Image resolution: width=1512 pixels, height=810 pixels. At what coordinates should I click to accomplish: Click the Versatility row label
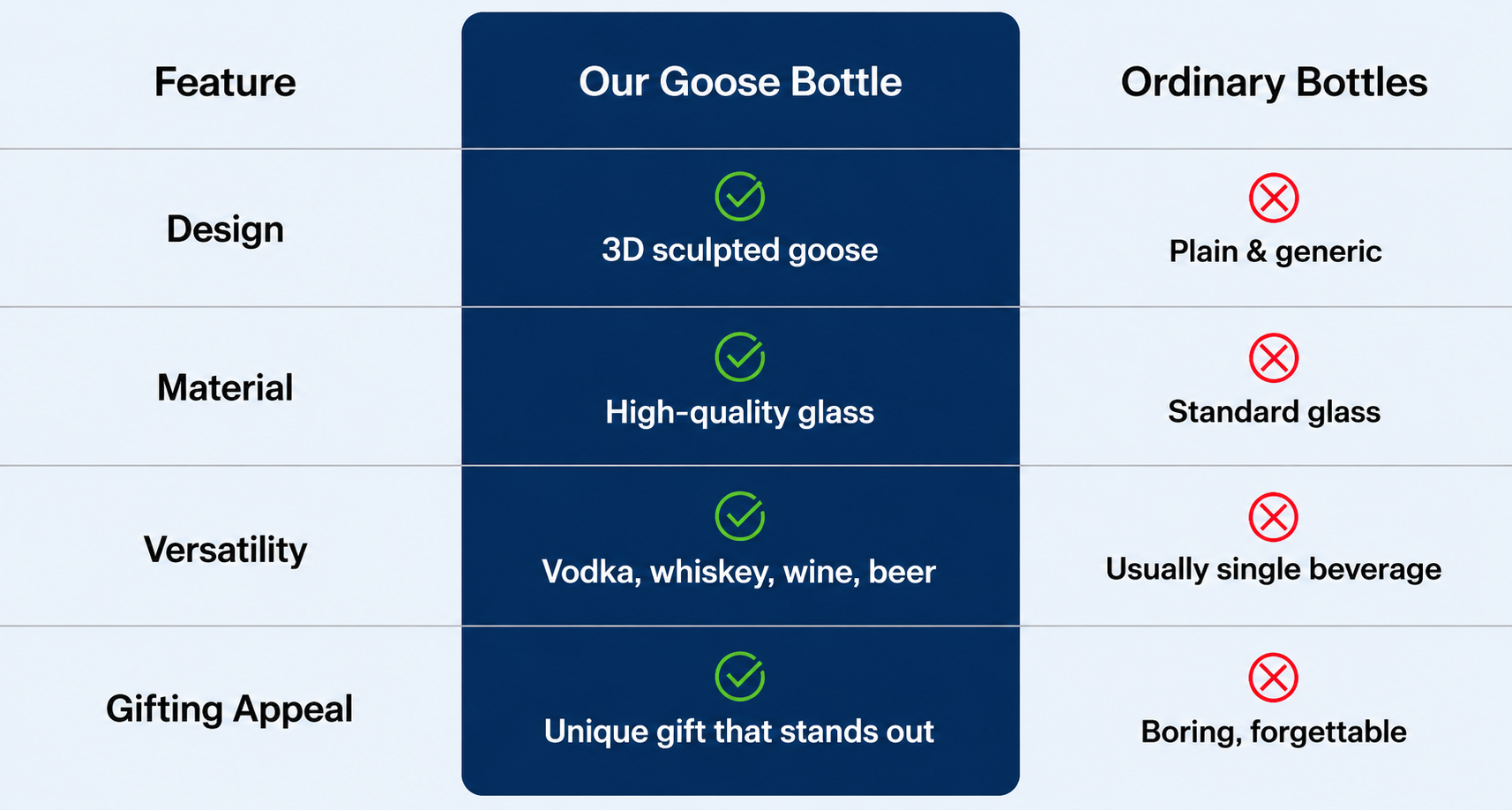point(225,550)
